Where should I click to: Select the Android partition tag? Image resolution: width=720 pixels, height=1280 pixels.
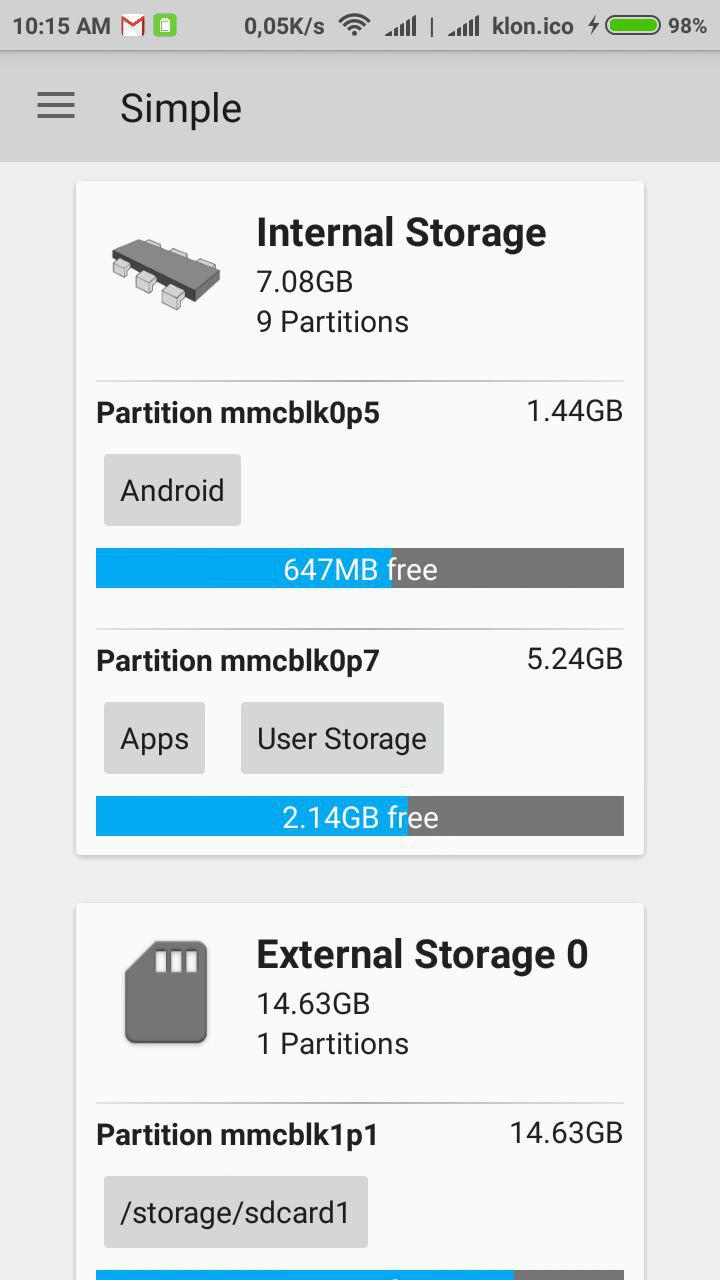click(172, 490)
